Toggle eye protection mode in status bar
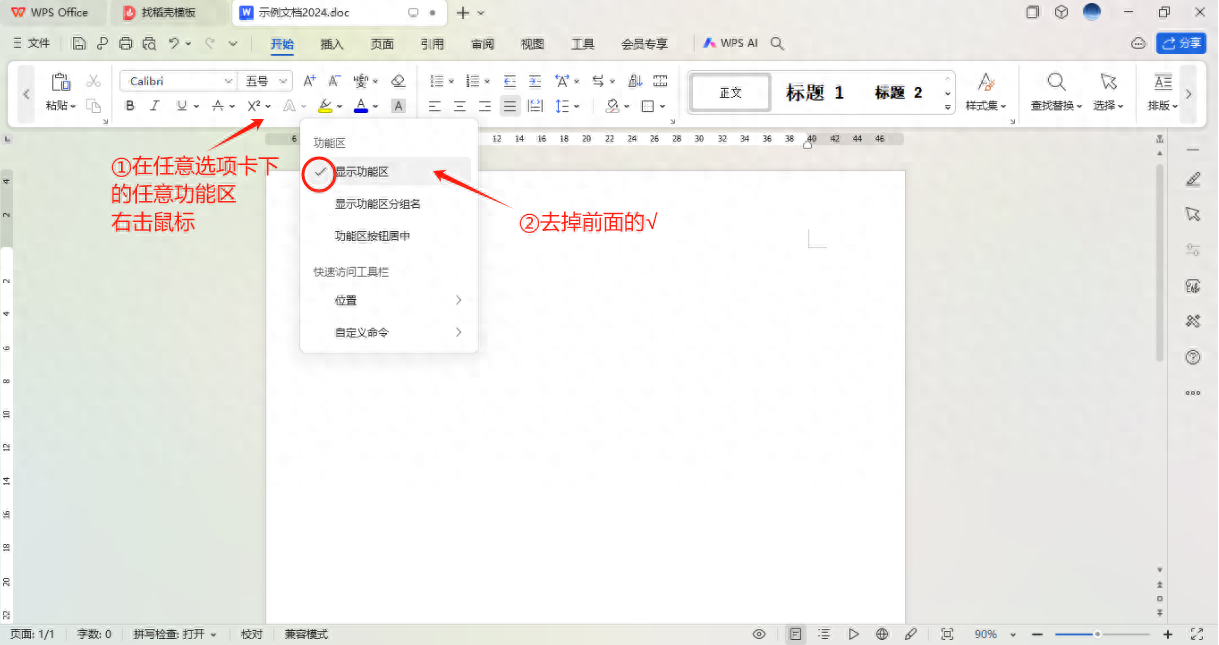The image size is (1219, 645). tap(759, 634)
